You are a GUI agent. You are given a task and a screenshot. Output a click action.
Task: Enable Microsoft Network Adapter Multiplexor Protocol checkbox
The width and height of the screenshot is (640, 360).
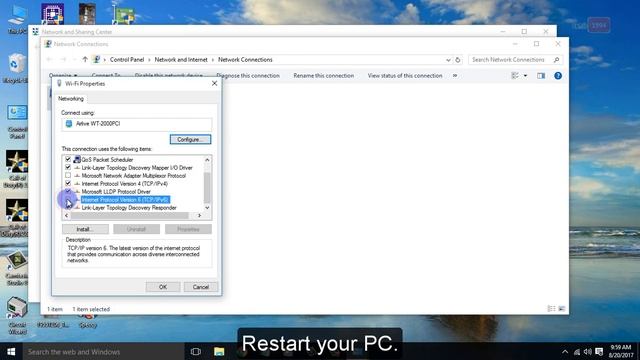pyautogui.click(x=68, y=176)
